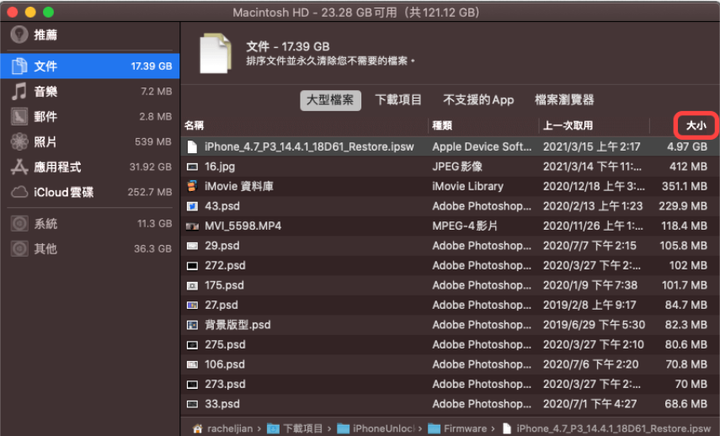Click the Recommendations lightbulb icon in sidebar

19,34
